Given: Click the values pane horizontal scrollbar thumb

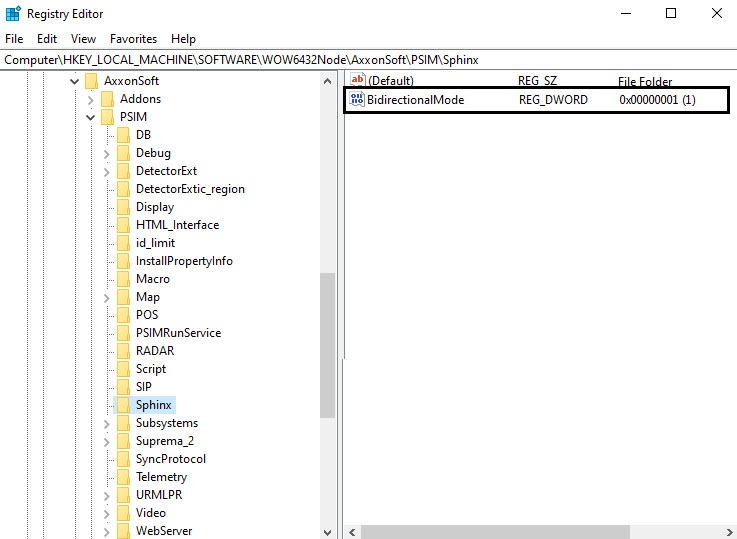Looking at the screenshot, I should coord(495,532).
